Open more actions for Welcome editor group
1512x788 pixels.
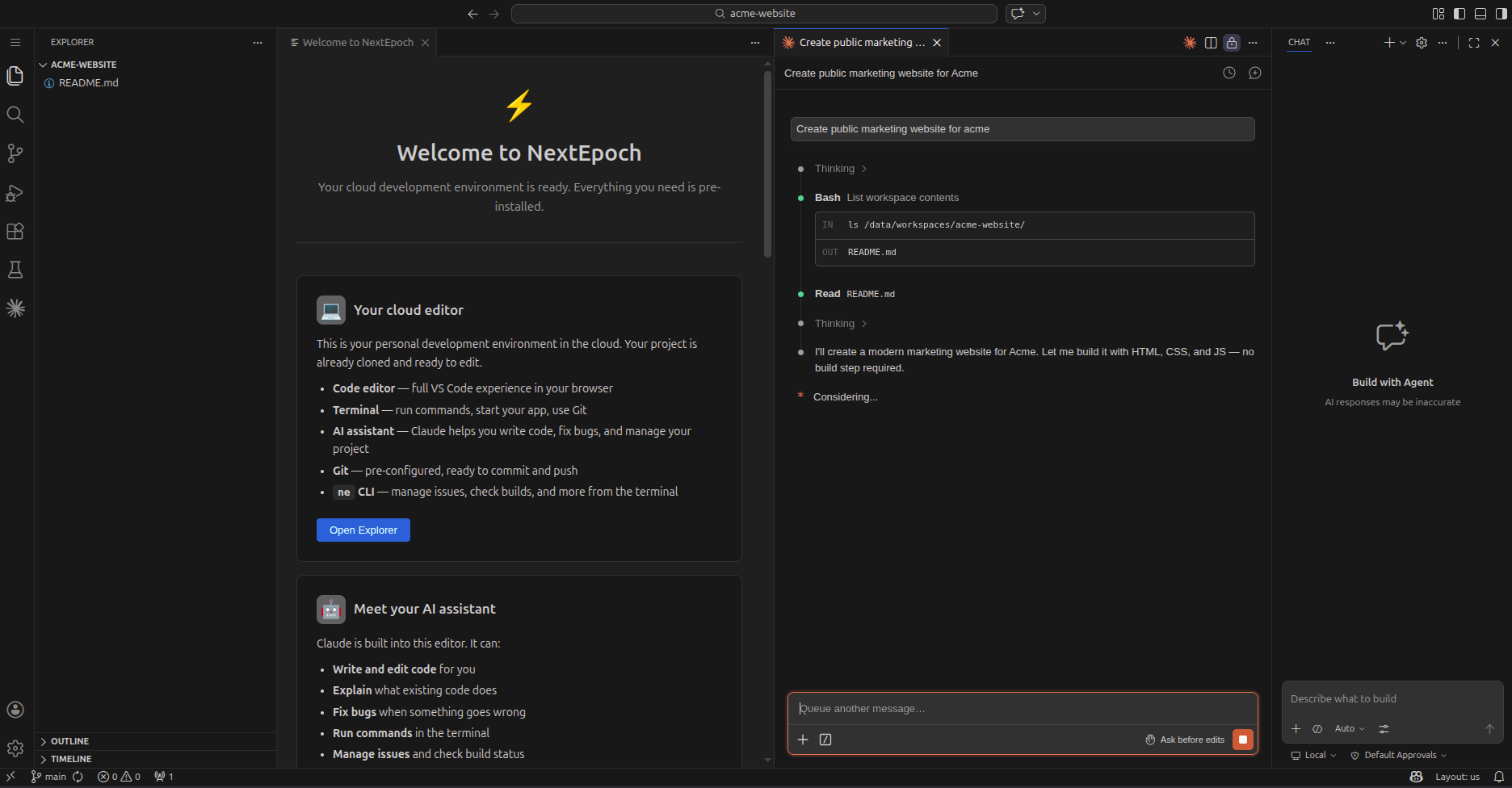(755, 43)
